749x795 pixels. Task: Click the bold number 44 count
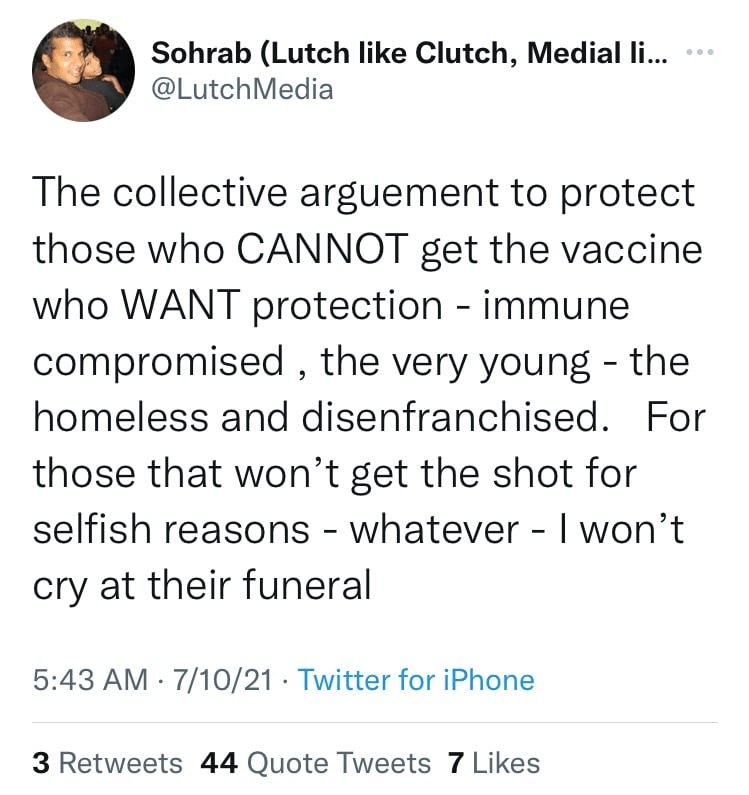[219, 763]
